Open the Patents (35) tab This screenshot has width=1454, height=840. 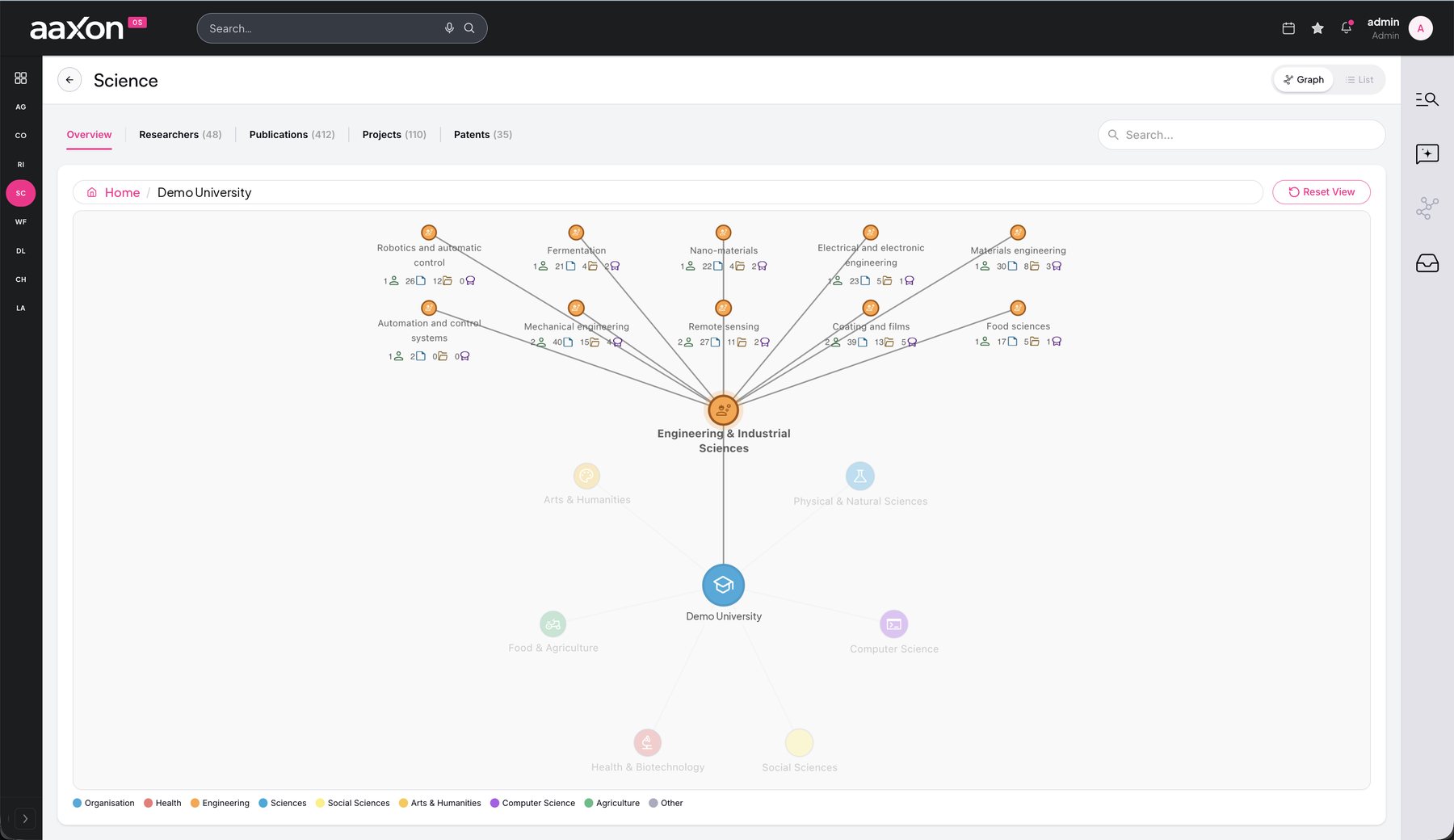click(x=483, y=135)
